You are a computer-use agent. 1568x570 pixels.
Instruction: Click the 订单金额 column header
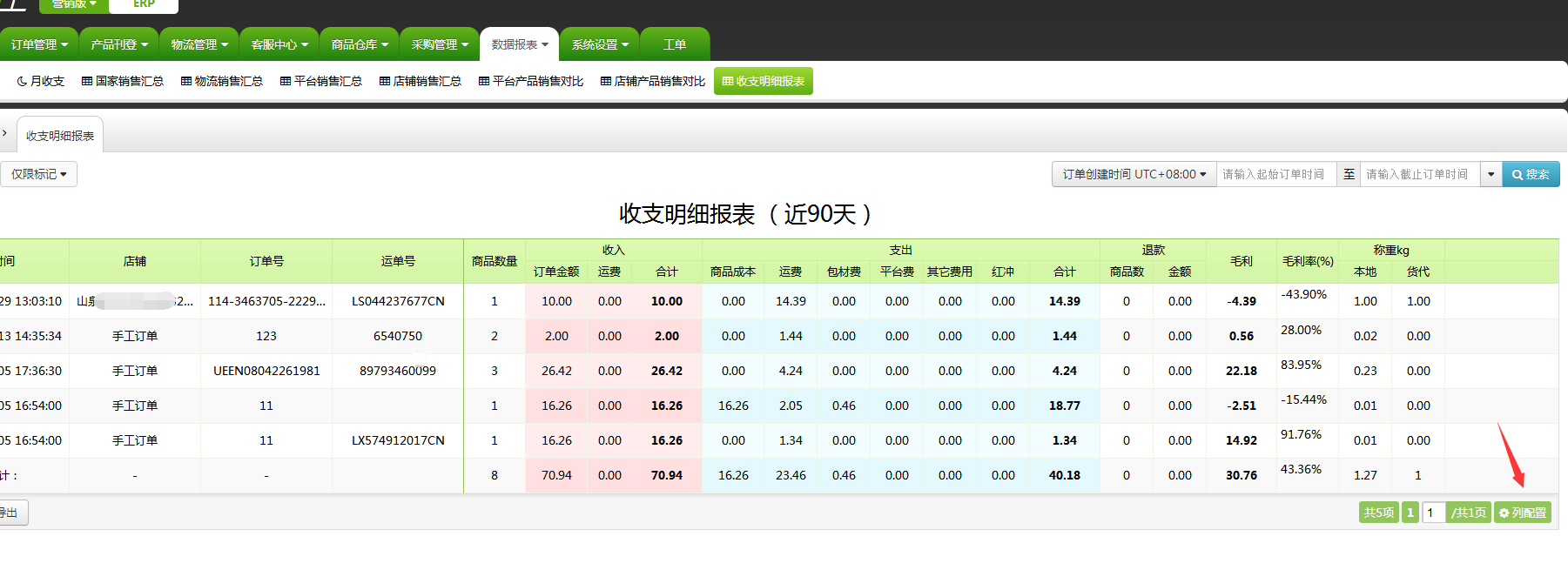(556, 272)
